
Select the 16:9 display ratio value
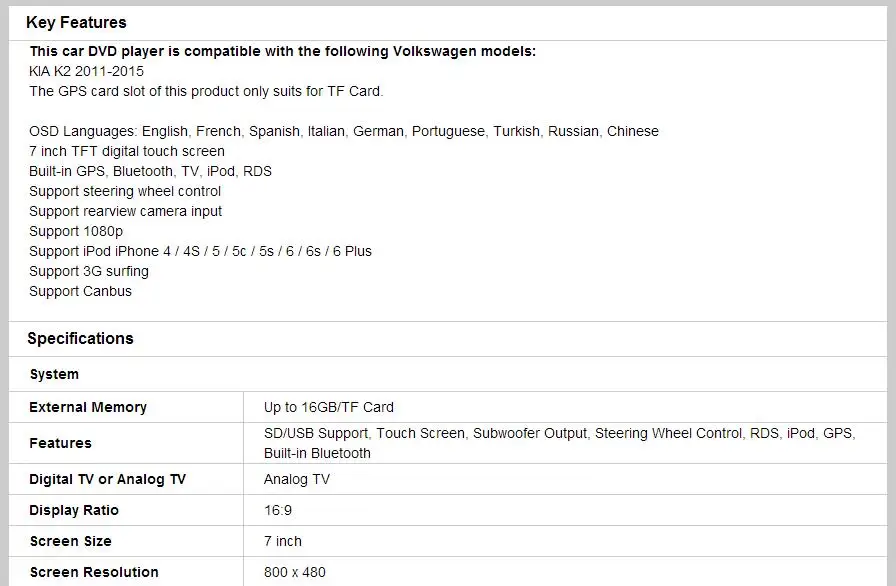[x=278, y=510]
